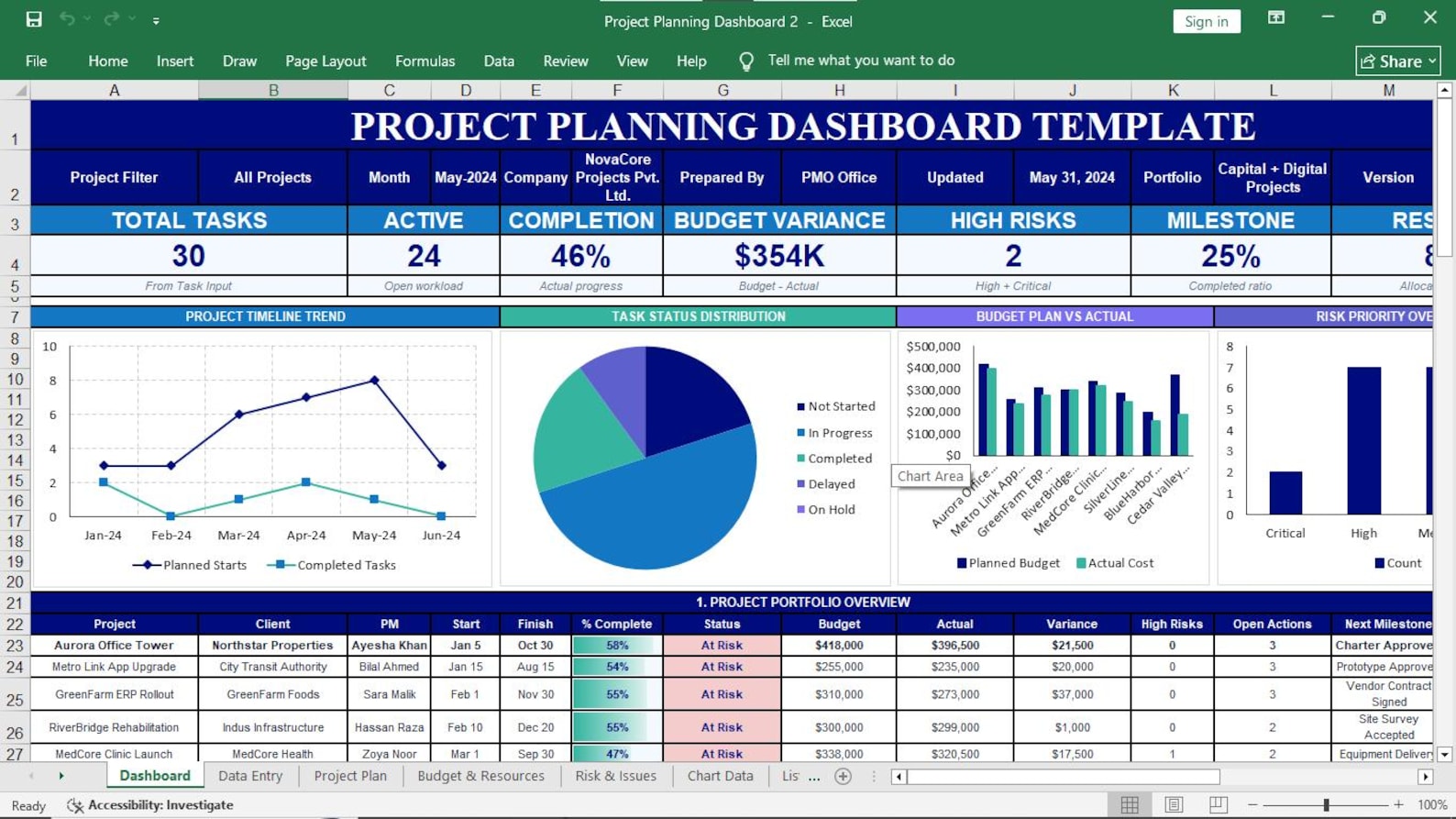This screenshot has height=819, width=1456.
Task: Switch to the Dashboard sheet tab
Action: pyautogui.click(x=155, y=776)
